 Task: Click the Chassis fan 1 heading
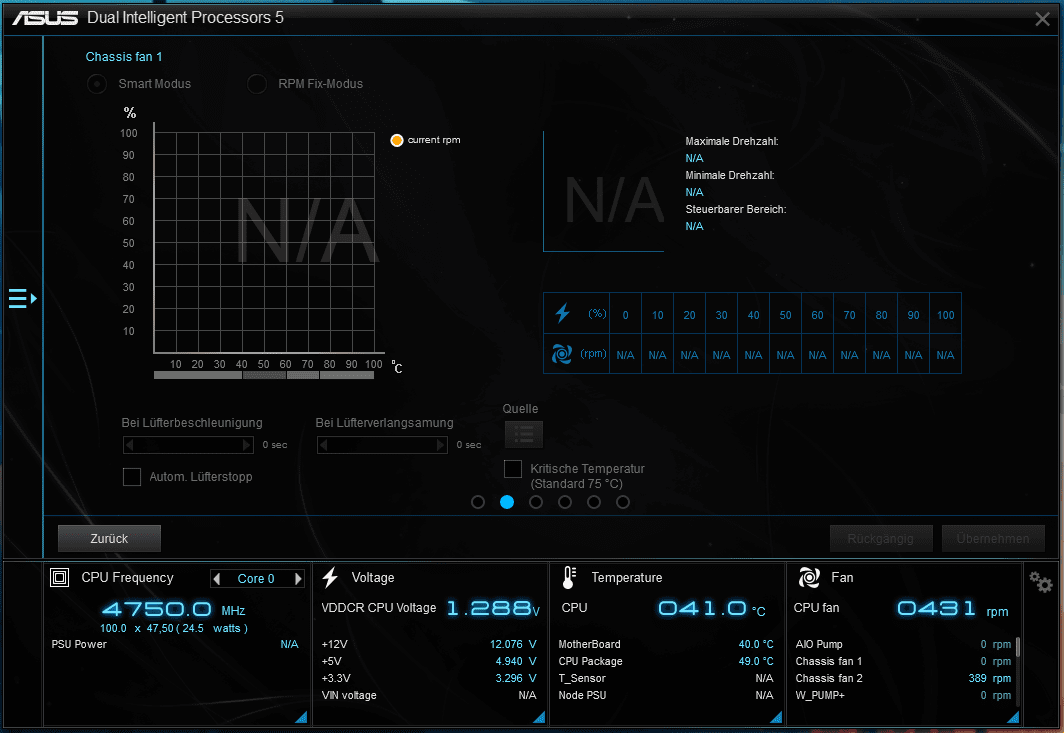click(124, 57)
